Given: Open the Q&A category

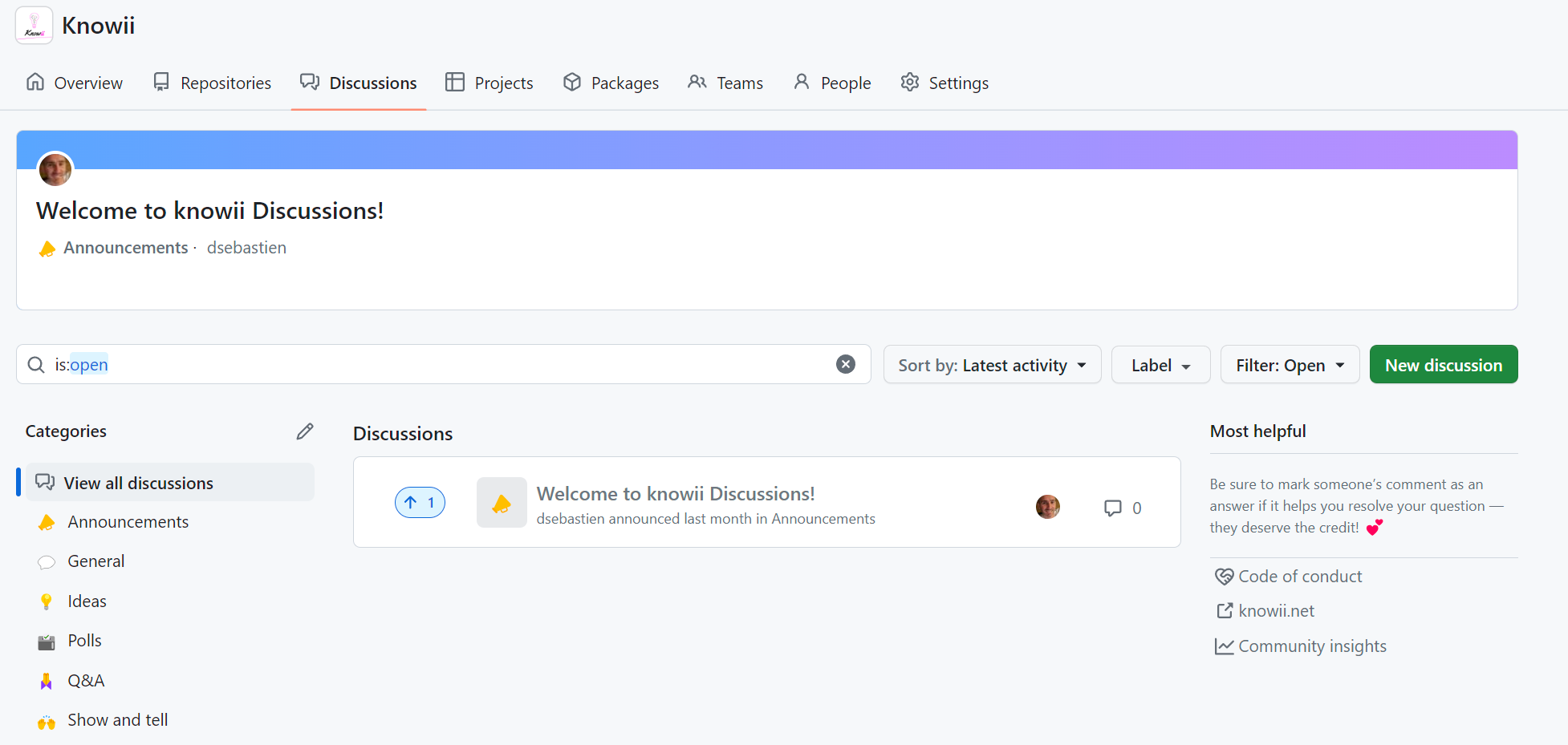Looking at the screenshot, I should tap(87, 681).
